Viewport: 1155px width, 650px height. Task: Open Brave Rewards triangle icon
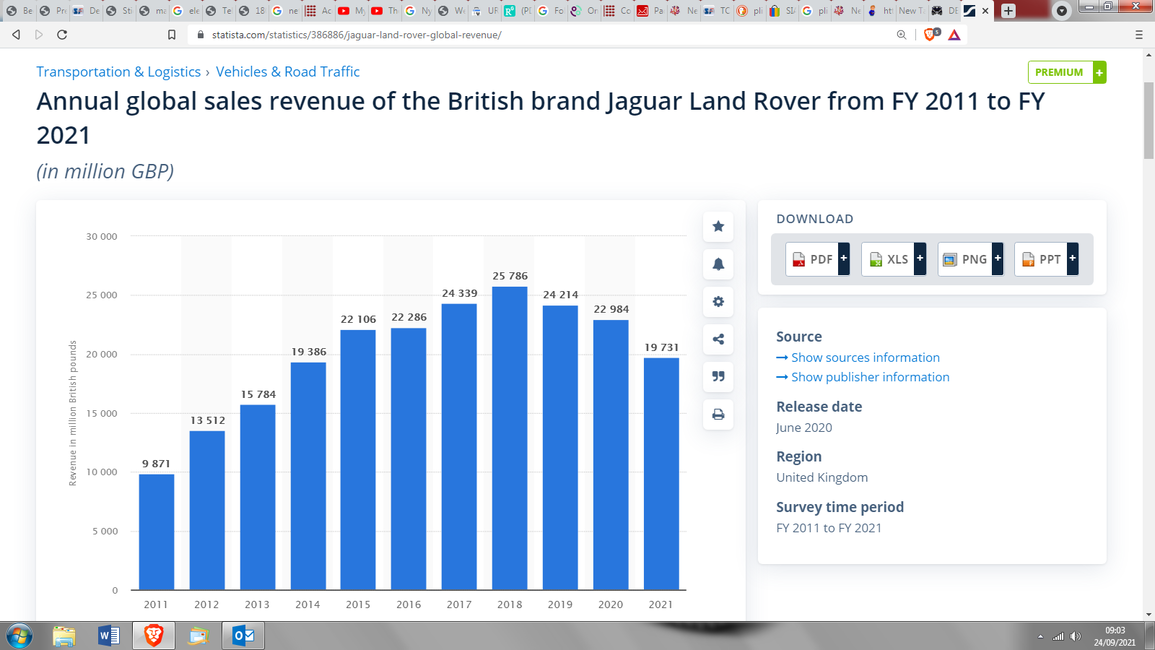tap(955, 35)
